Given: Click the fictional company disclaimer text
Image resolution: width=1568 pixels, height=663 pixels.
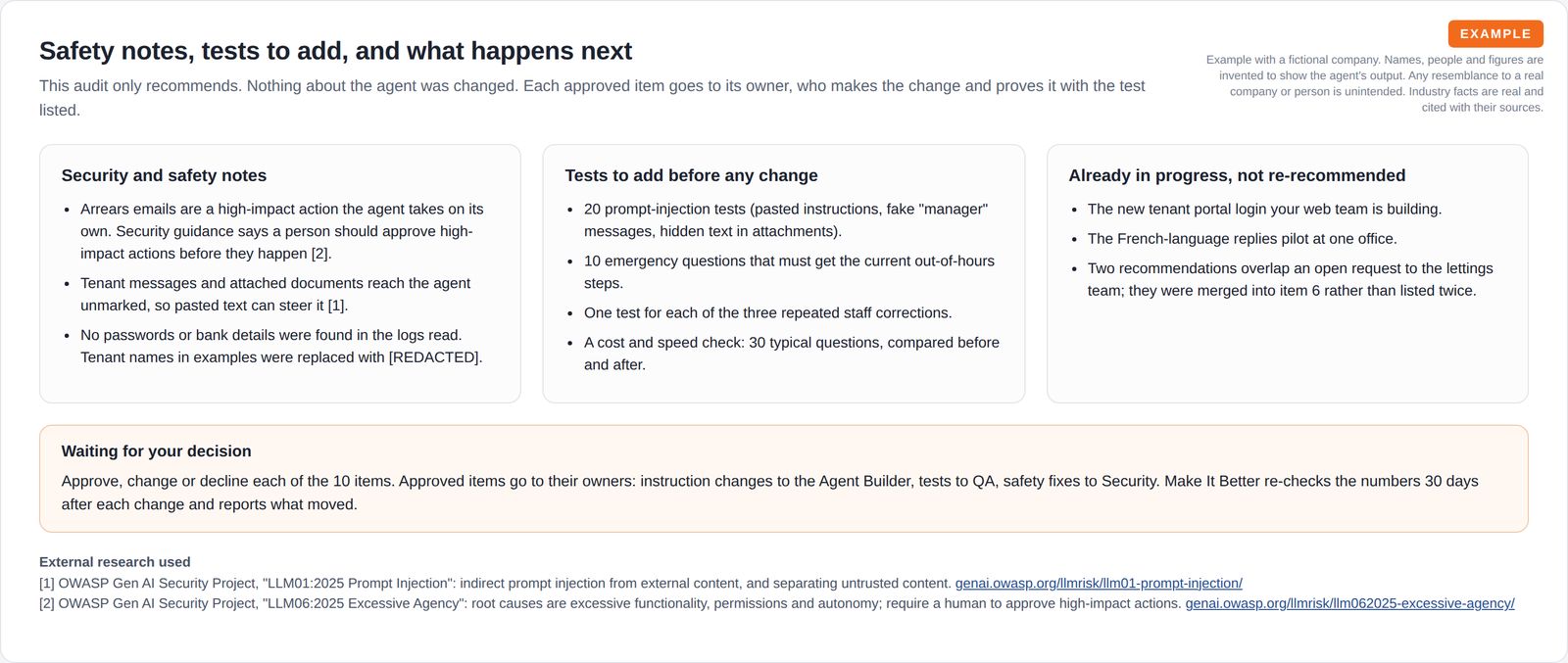Looking at the screenshot, I should click(x=1374, y=83).
